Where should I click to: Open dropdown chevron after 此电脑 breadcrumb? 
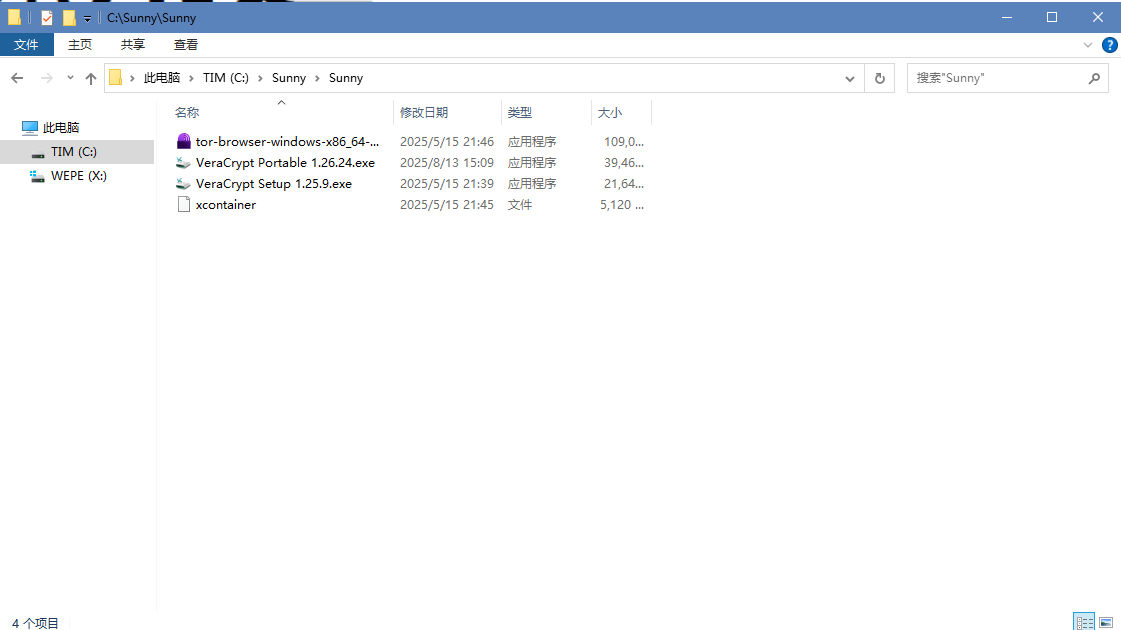point(191,78)
